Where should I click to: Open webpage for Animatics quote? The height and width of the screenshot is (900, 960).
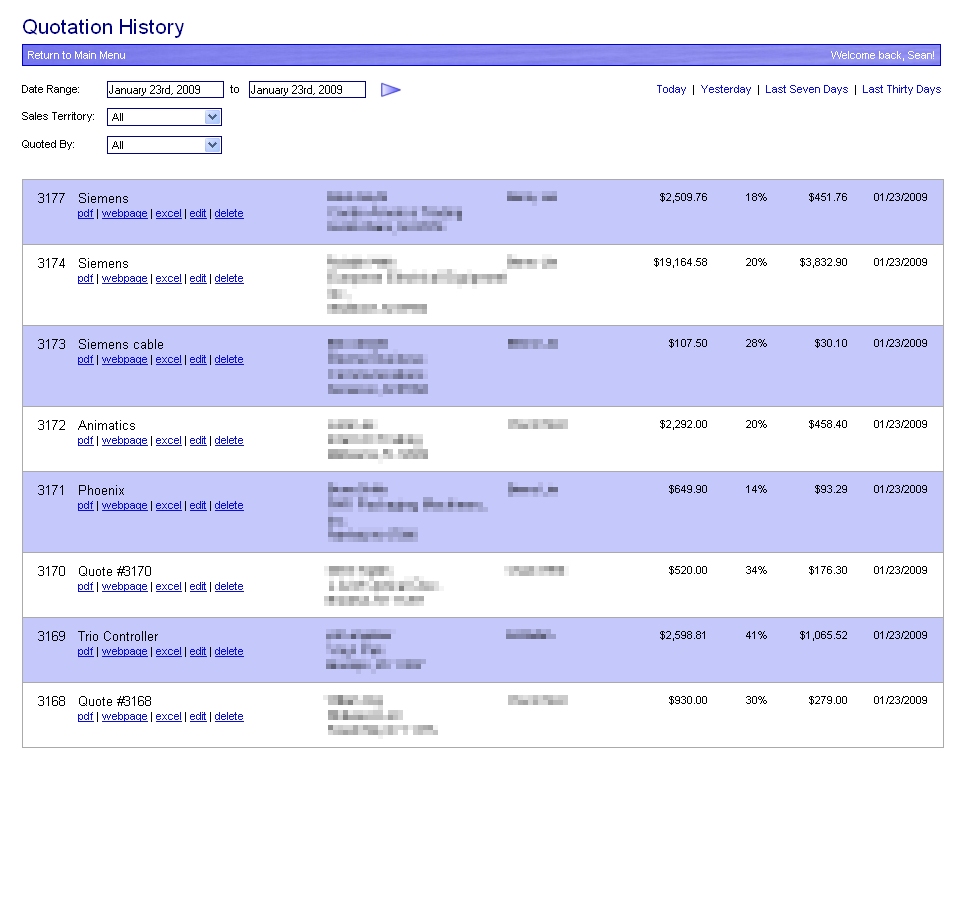(124, 441)
